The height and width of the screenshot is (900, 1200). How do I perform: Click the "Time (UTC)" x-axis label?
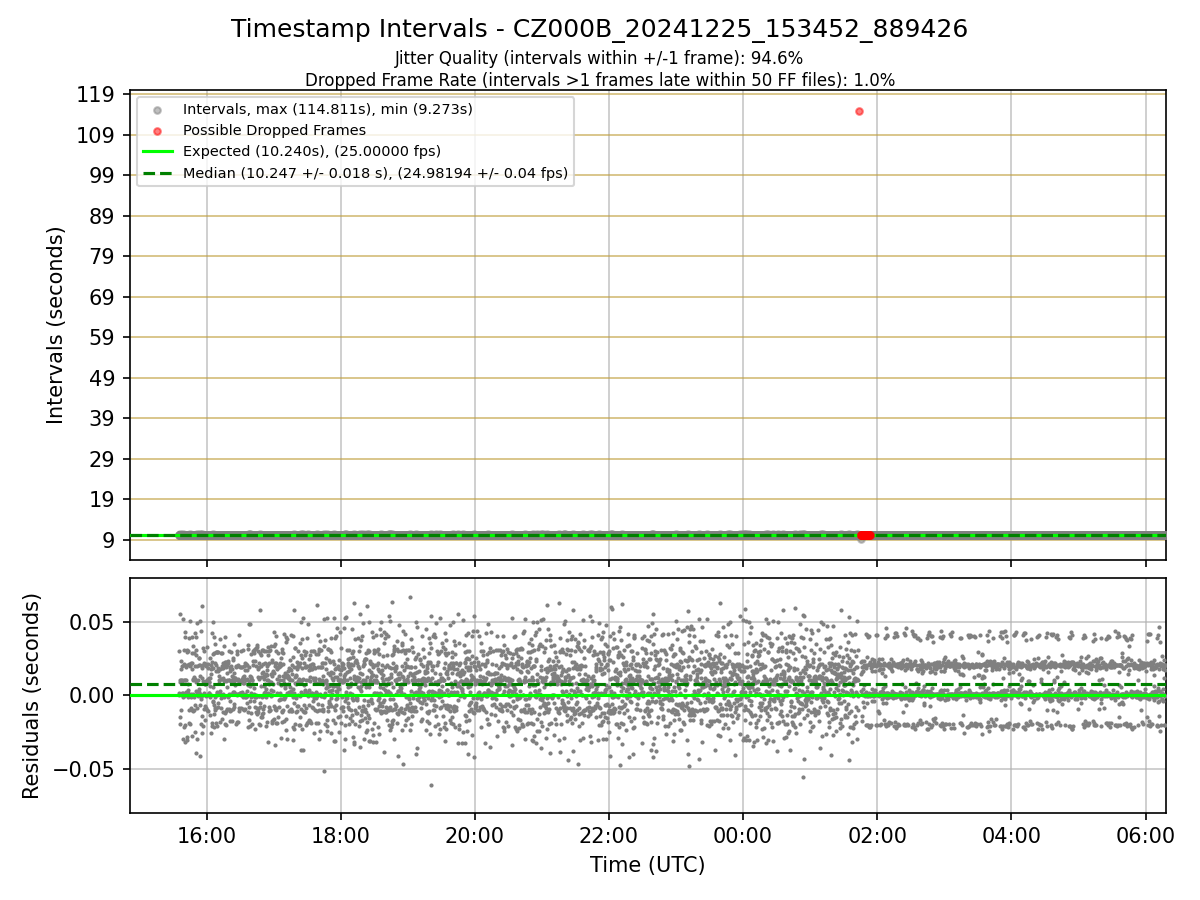point(647,865)
